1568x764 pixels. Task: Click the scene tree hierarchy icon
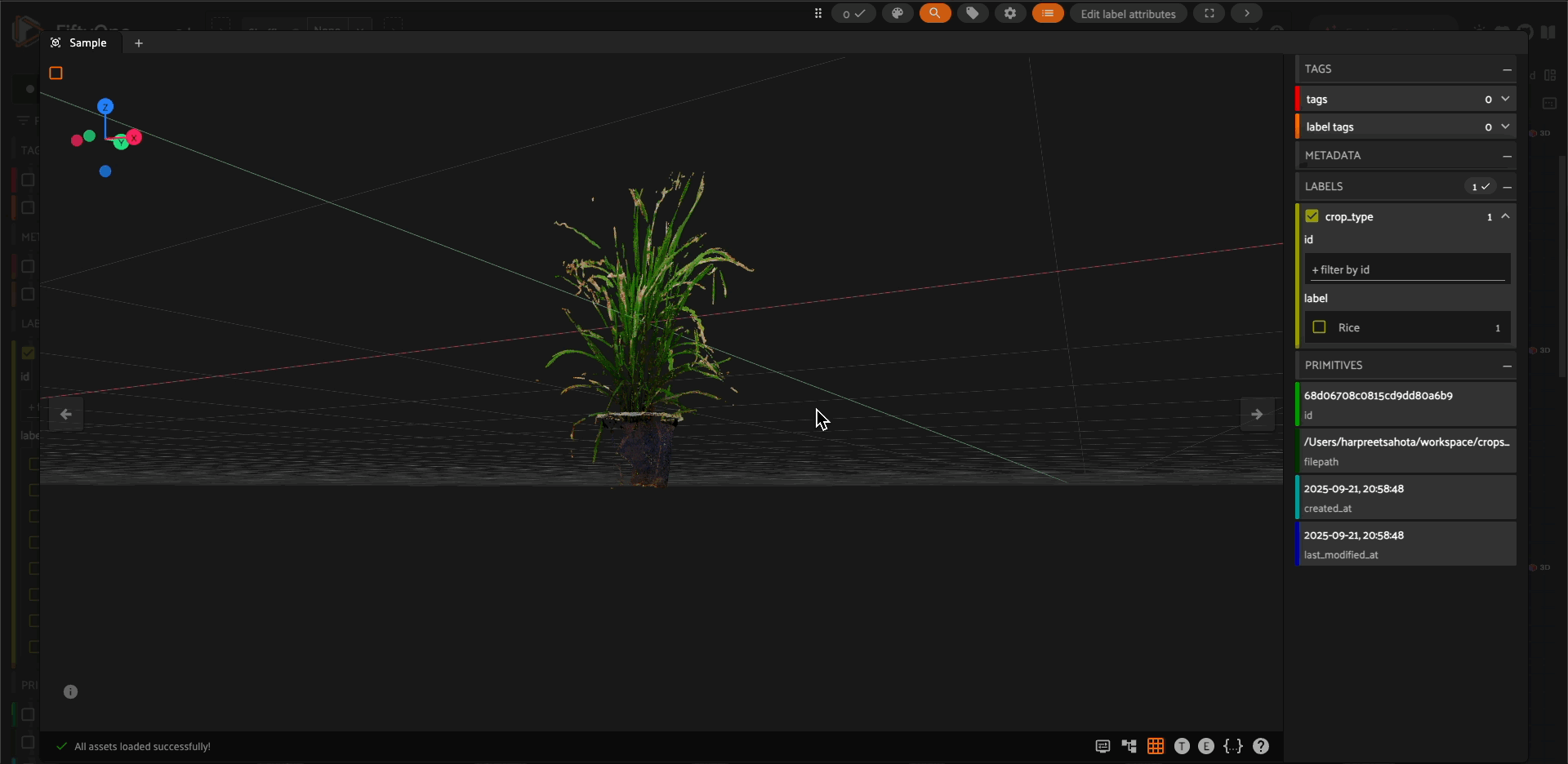pos(1129,746)
